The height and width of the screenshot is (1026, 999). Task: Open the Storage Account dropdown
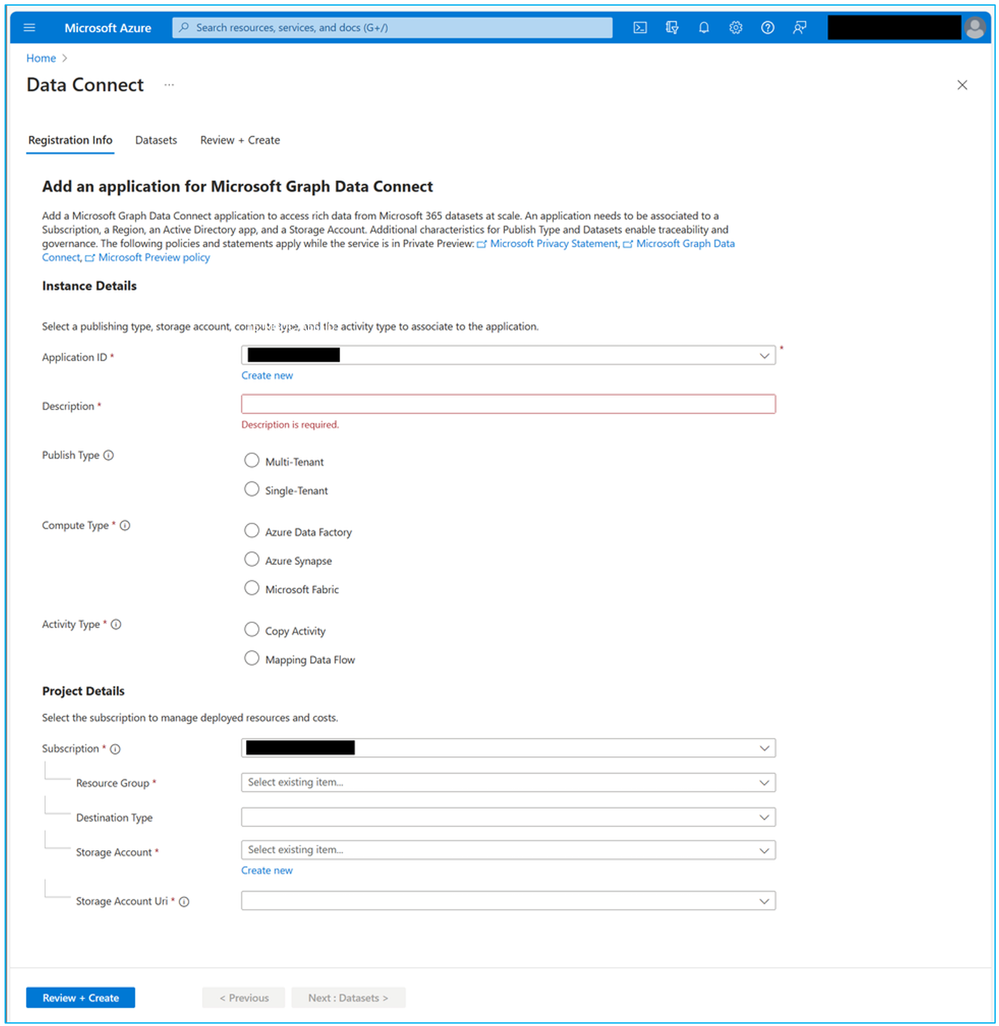coord(508,850)
